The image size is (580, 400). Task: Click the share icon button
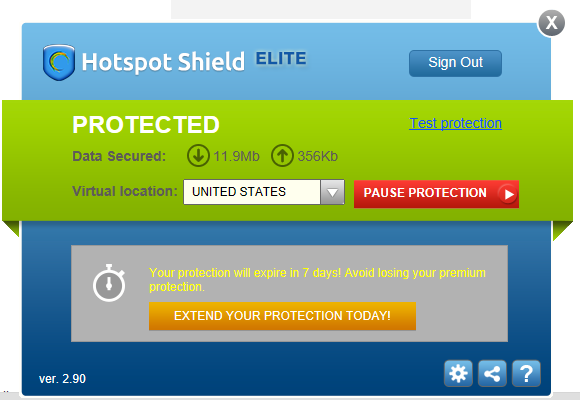[492, 373]
